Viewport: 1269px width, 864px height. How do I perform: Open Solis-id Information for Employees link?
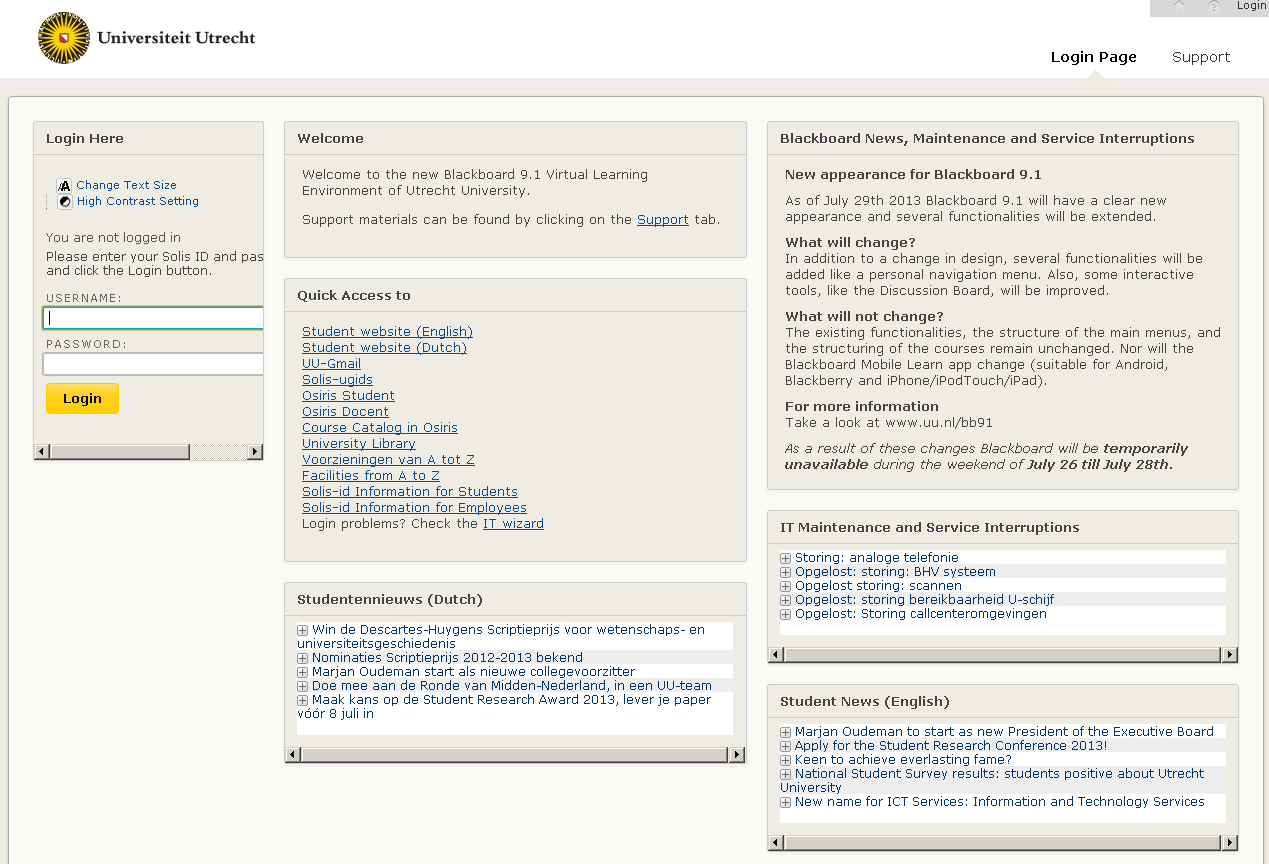[414, 508]
